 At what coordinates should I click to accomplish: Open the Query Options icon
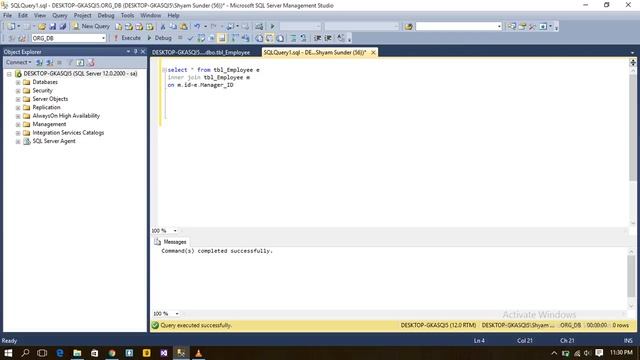(212, 38)
